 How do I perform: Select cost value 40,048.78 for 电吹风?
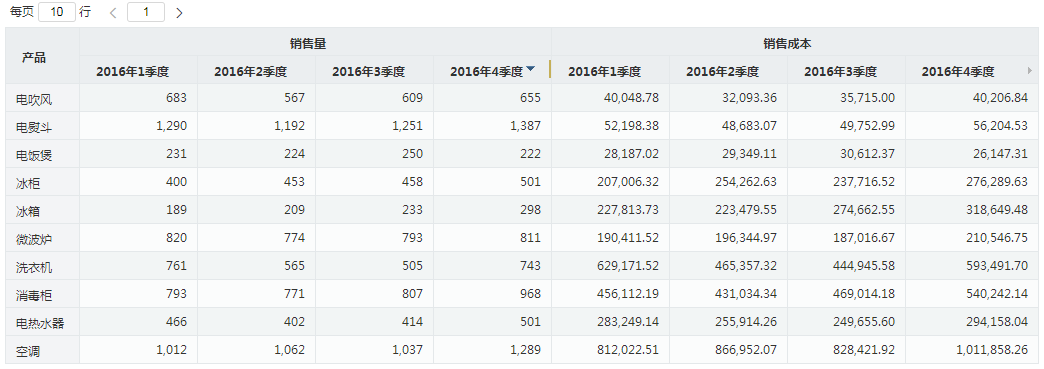[631, 98]
